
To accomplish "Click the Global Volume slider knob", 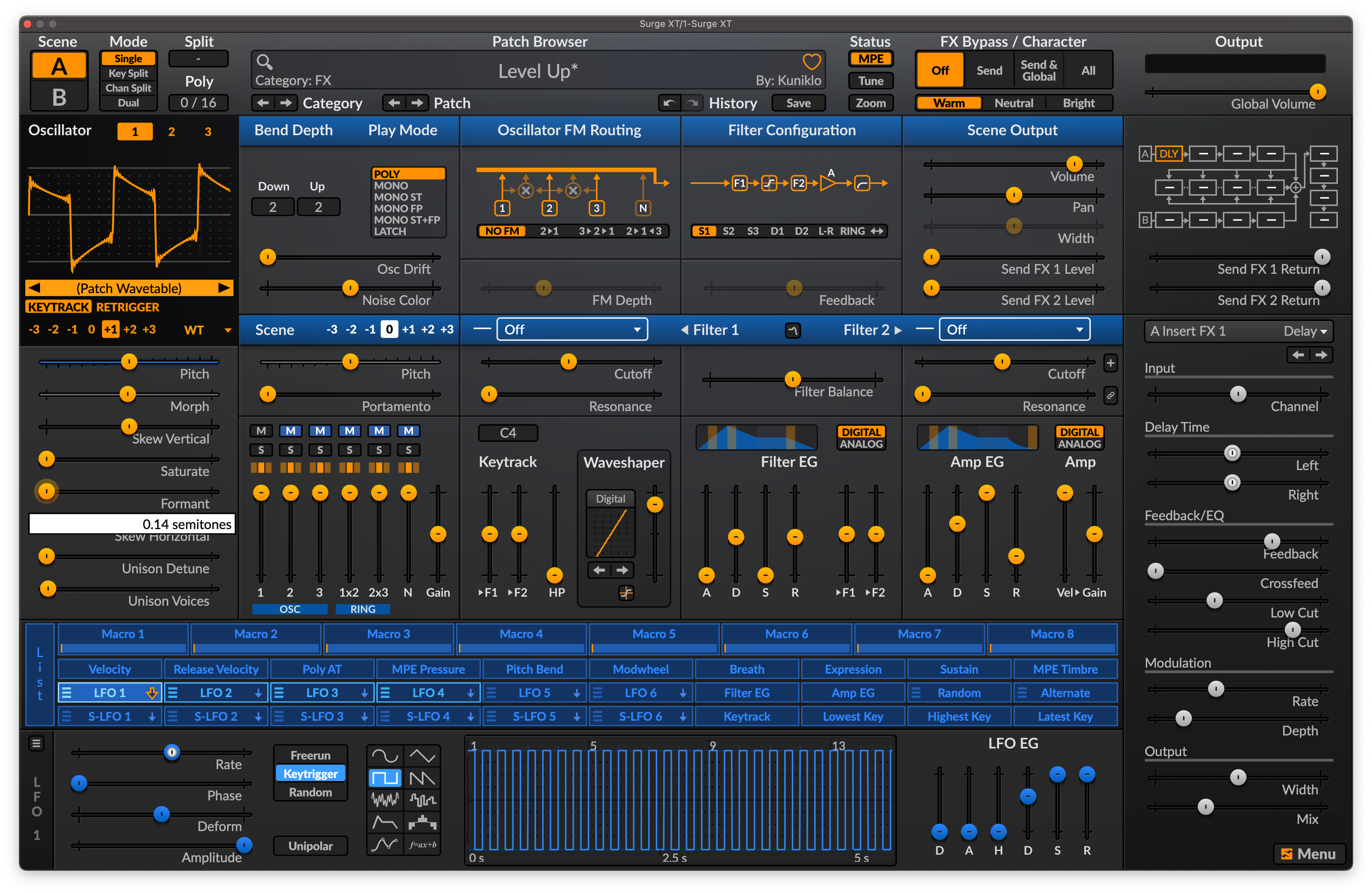I will 1317,91.
